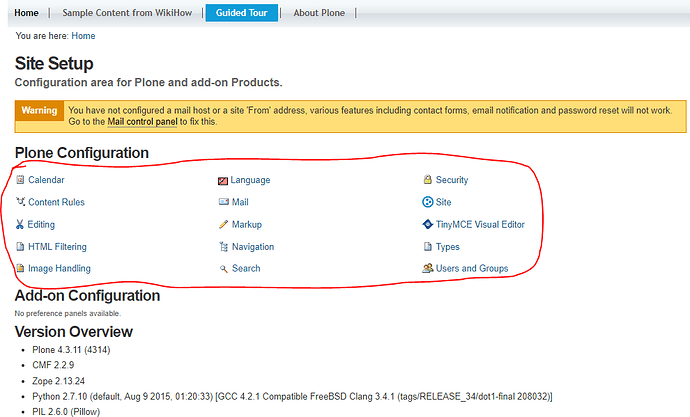
Task: Click the Security padlock icon
Action: pyautogui.click(x=427, y=179)
